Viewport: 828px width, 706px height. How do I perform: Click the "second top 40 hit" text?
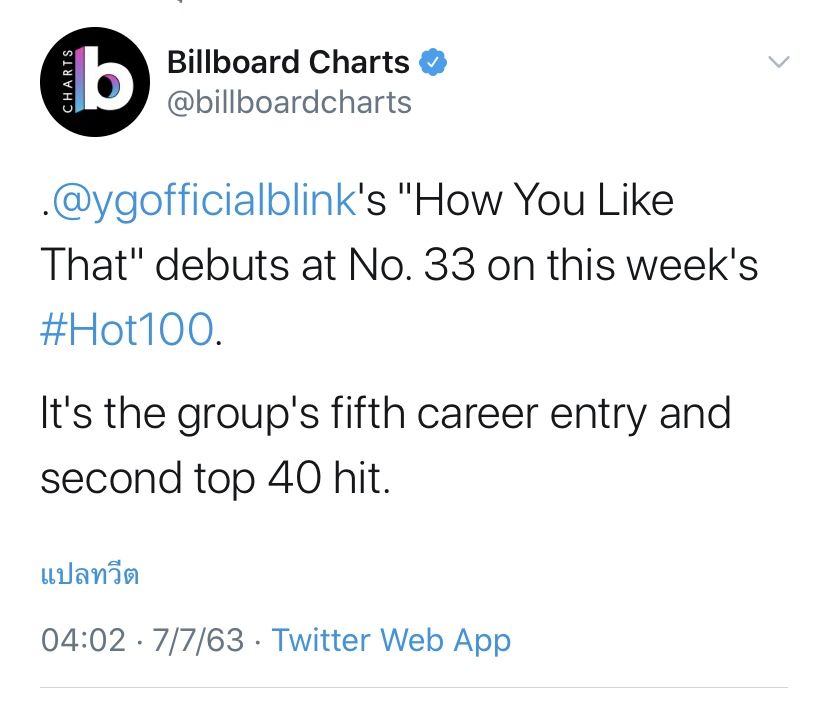click(212, 479)
